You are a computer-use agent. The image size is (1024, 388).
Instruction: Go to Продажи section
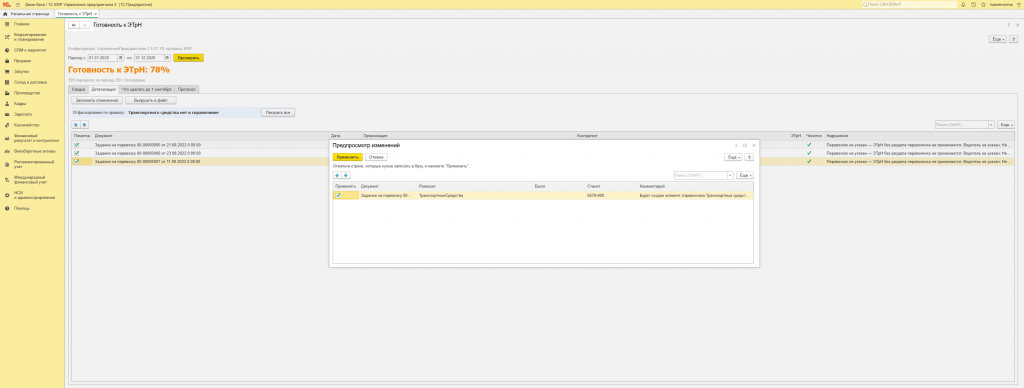click(23, 61)
